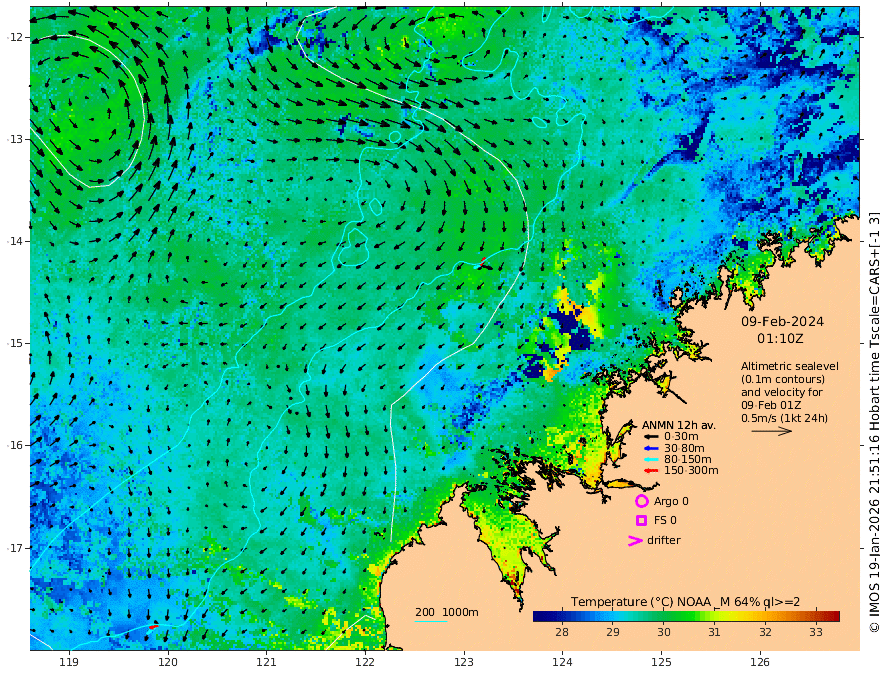Click the '80-150m' depth label
Viewport: 880px width, 680px height.
pos(688,460)
